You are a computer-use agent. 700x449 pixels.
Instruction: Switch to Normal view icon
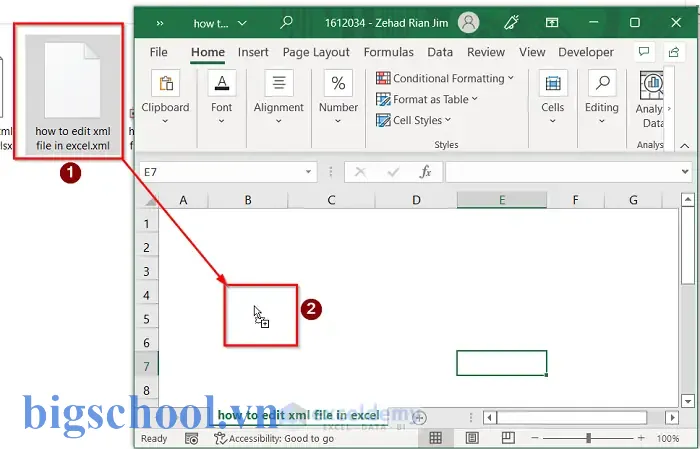click(436, 438)
